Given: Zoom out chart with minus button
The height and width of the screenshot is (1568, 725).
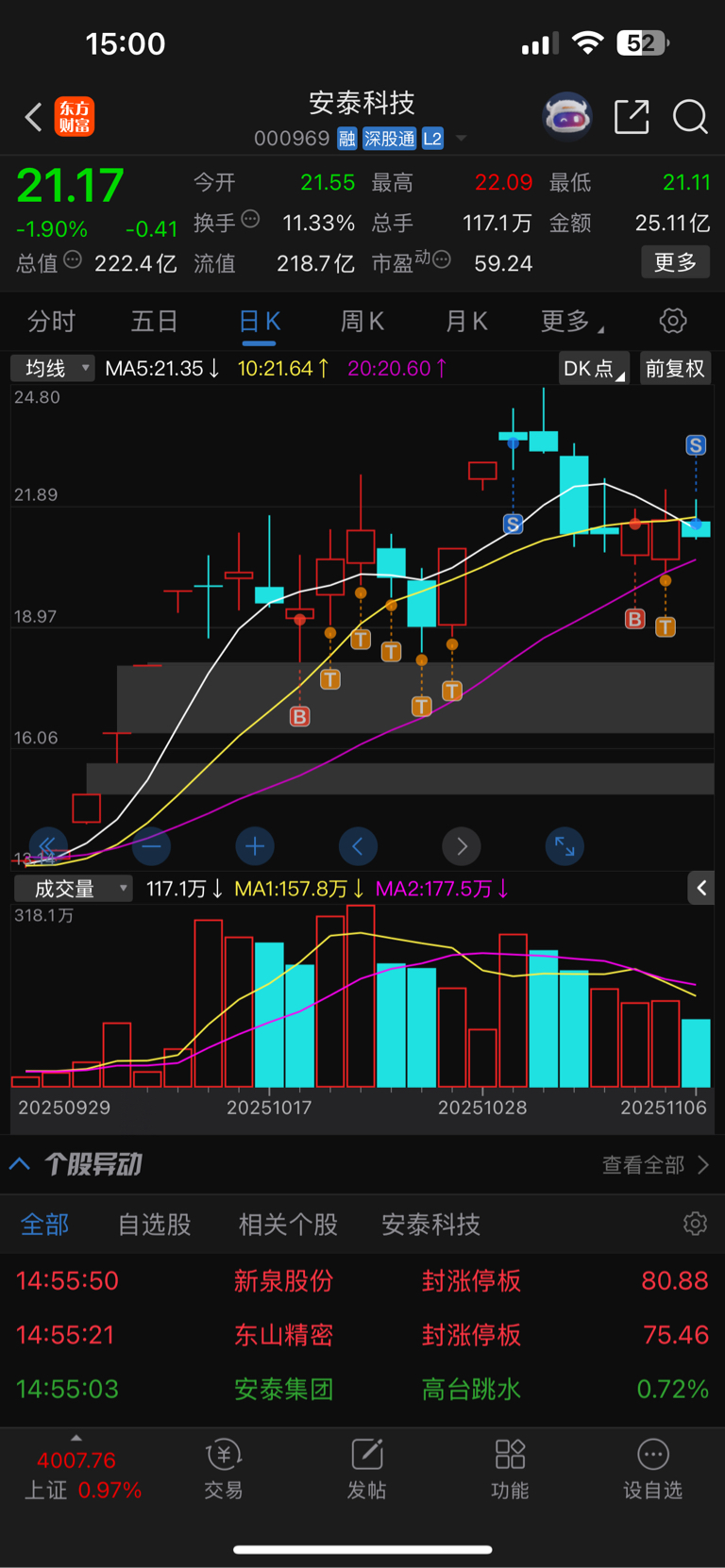Looking at the screenshot, I should (x=151, y=846).
